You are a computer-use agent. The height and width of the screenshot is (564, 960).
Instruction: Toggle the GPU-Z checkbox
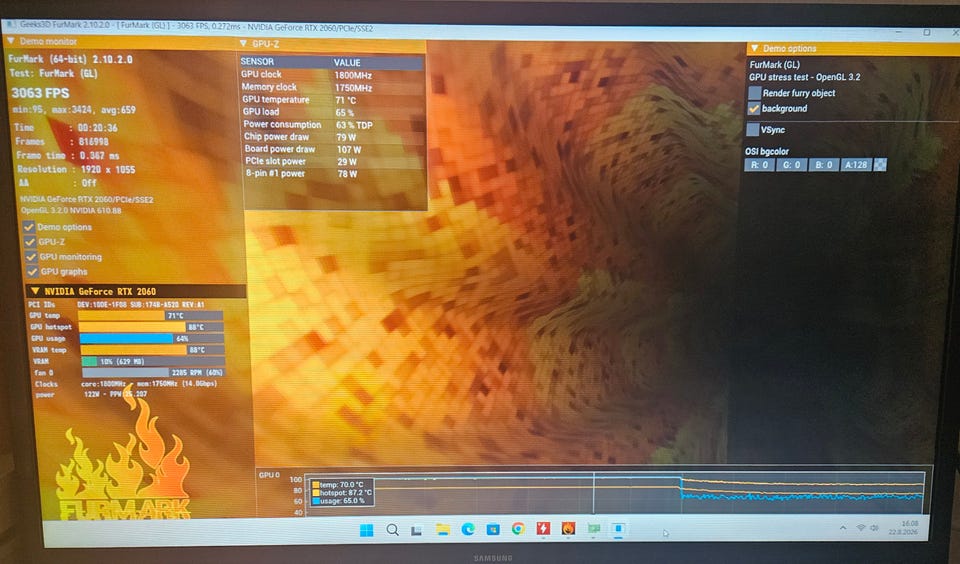pos(29,241)
